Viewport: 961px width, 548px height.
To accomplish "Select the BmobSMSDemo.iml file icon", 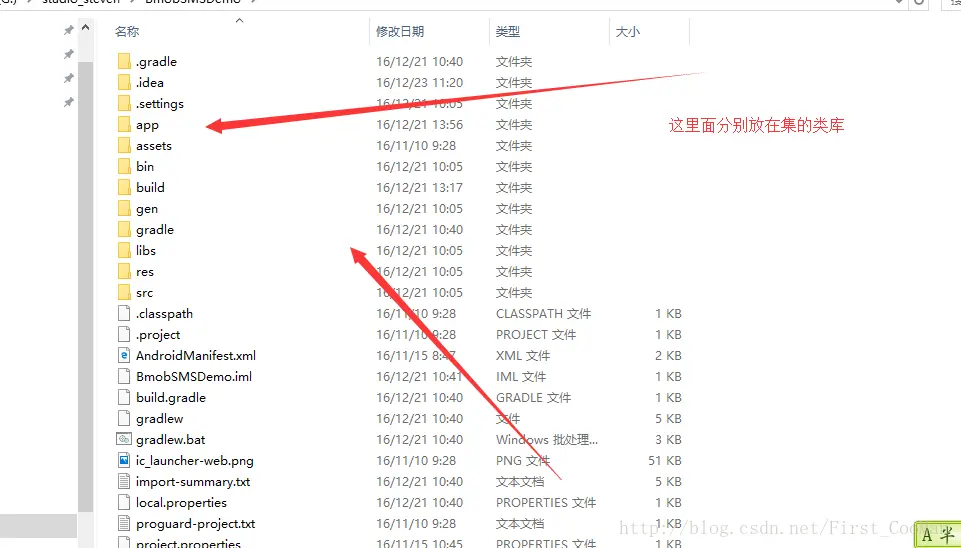I will [124, 377].
